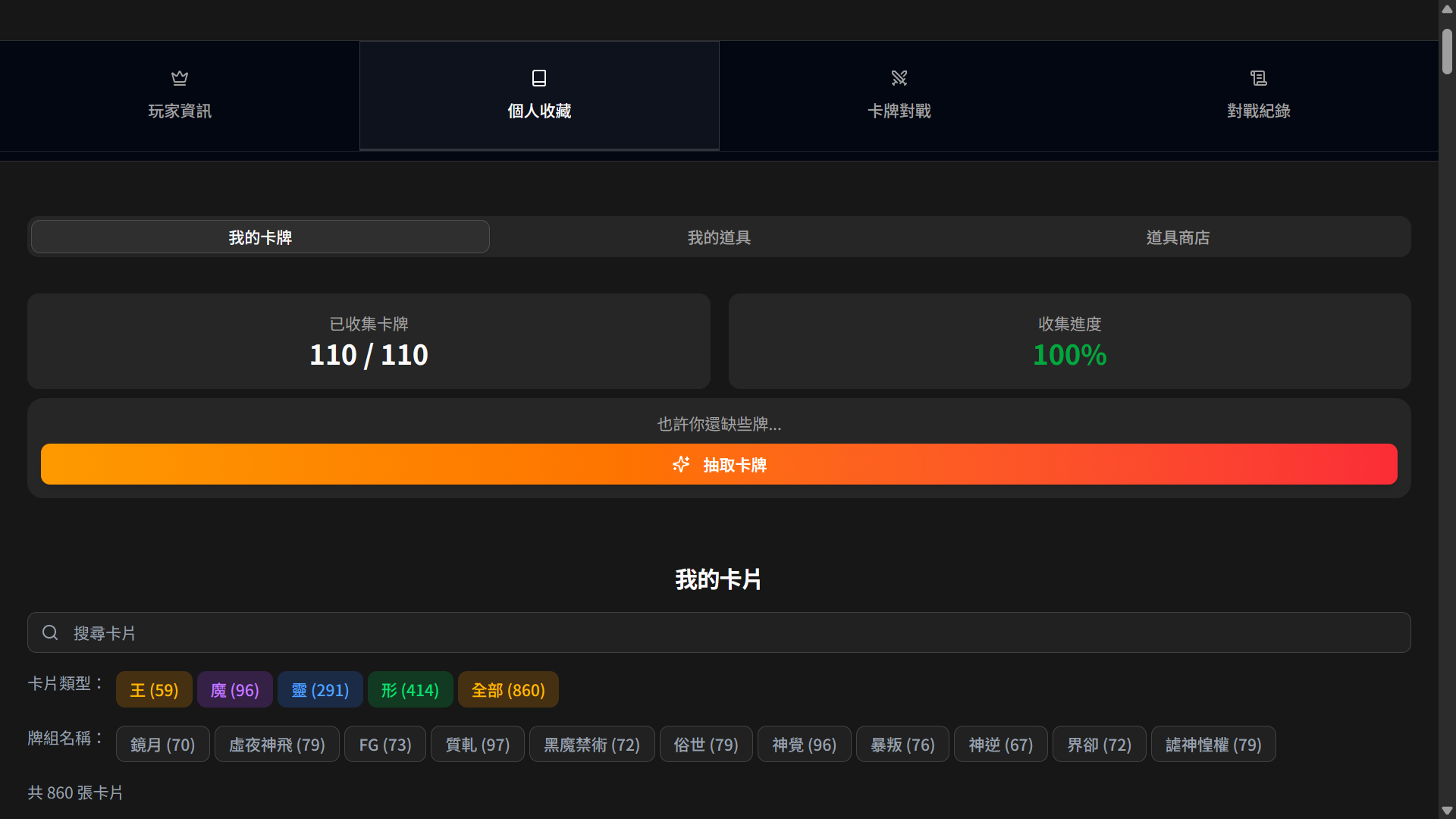Click the scroll icon for 對戰紀錄

(x=1259, y=78)
